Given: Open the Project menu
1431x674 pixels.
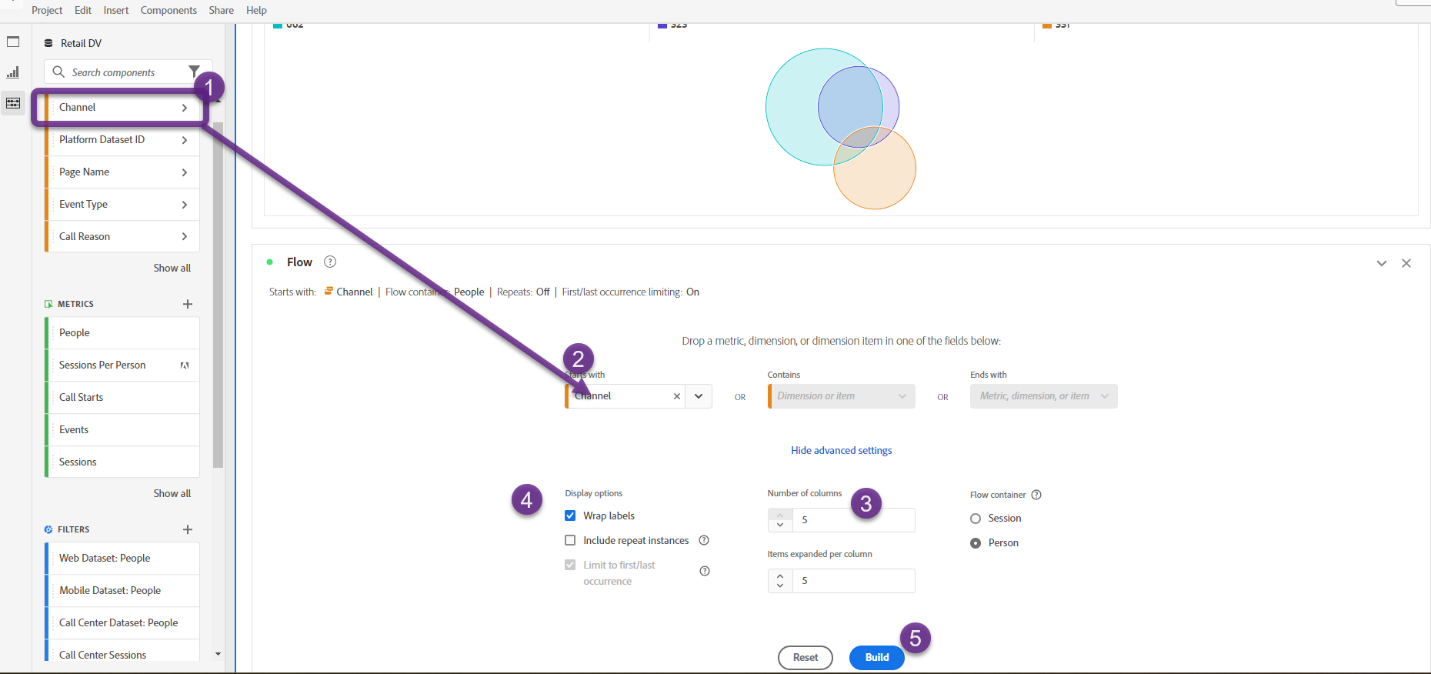Looking at the screenshot, I should click(47, 10).
